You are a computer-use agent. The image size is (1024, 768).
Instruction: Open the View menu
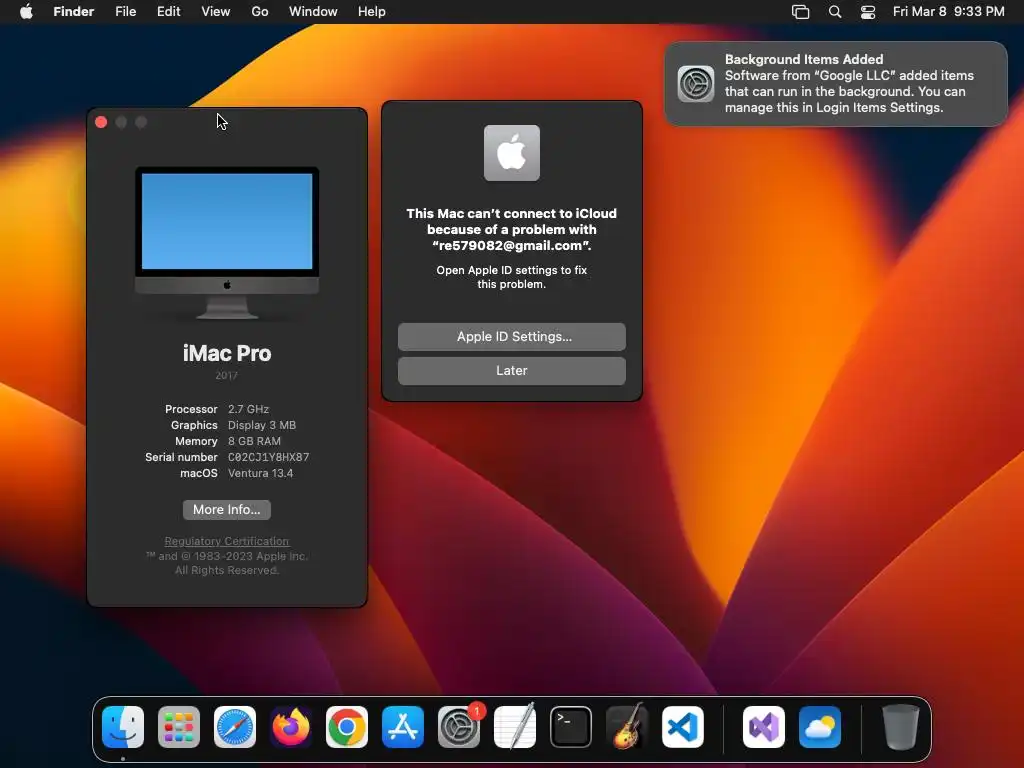click(x=216, y=12)
